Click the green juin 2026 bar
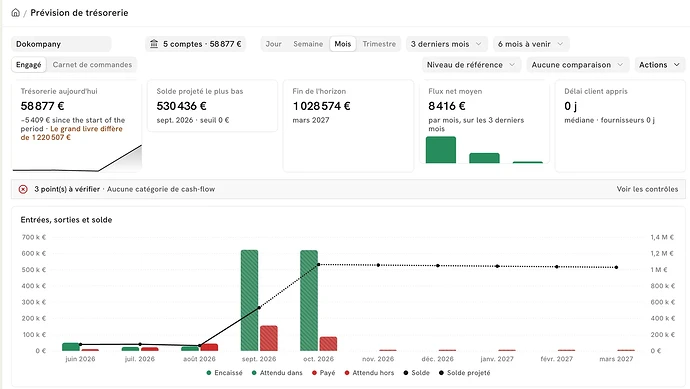Screen dimensions: 690x389 tap(71, 347)
